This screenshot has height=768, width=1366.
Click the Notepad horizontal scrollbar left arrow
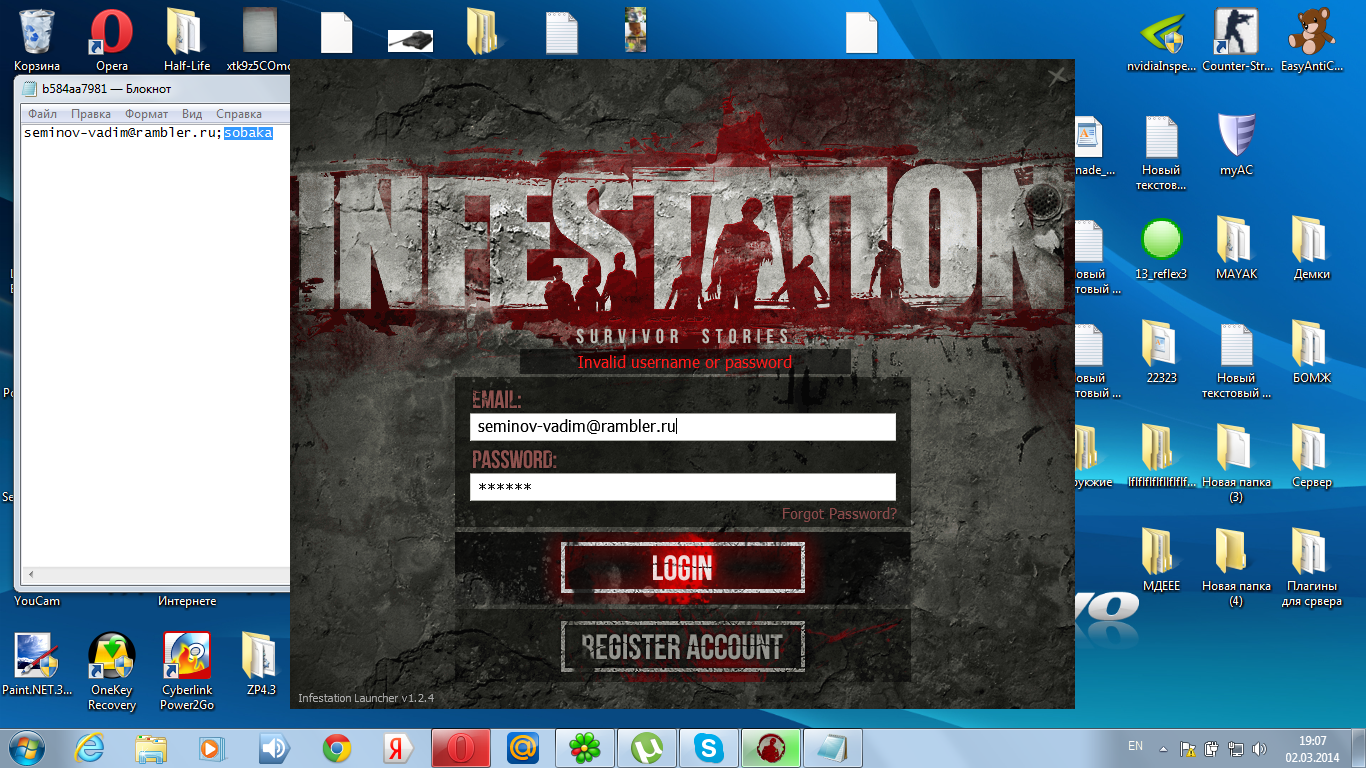tap(29, 574)
